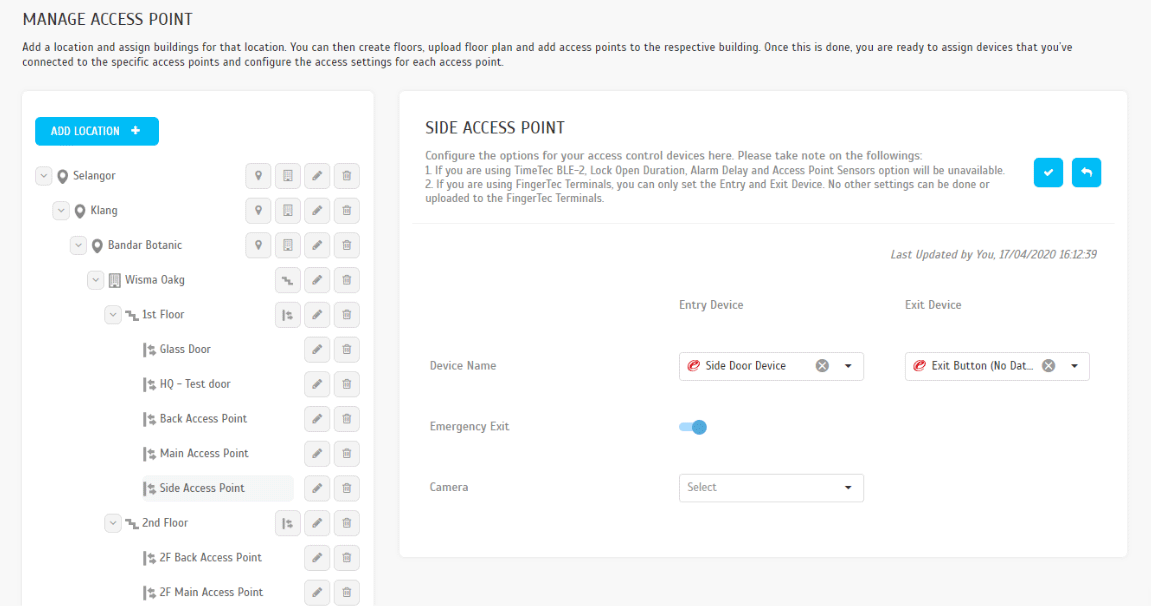Viewport: 1151px width, 608px height.
Task: Add sub-location pin icon for Klang
Action: point(258,211)
